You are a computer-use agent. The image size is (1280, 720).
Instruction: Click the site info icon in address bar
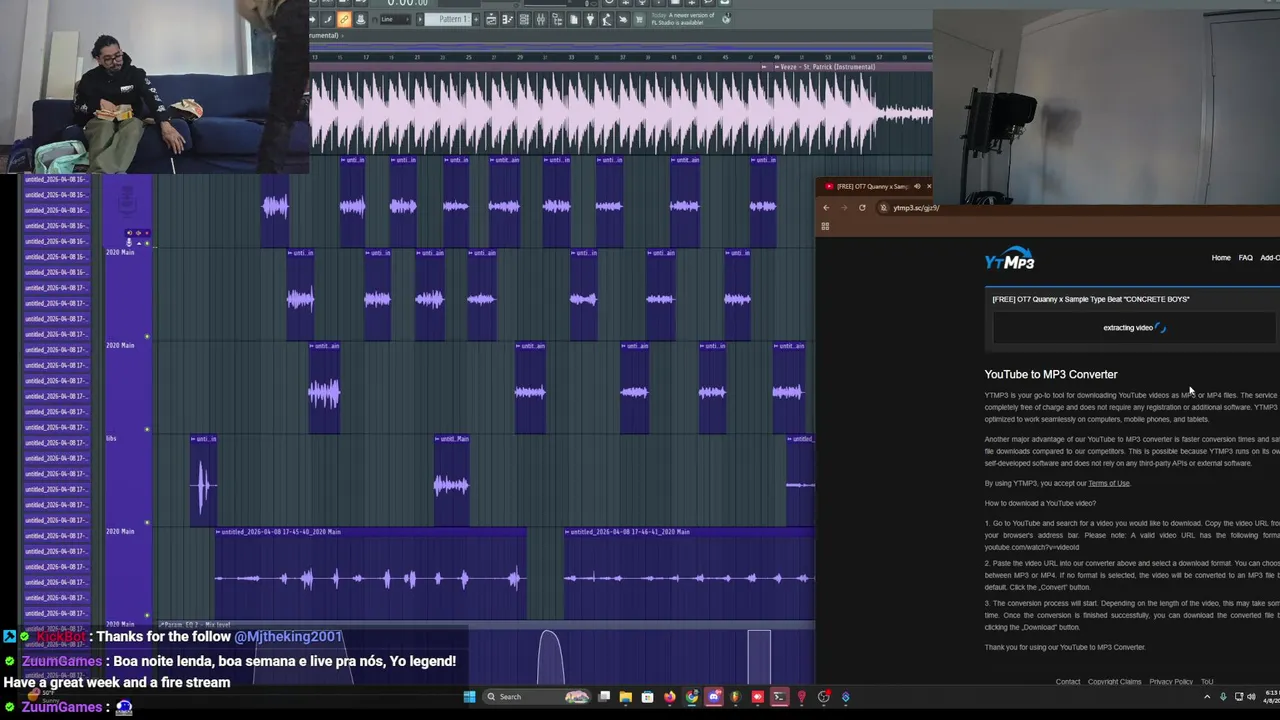[x=883, y=208]
